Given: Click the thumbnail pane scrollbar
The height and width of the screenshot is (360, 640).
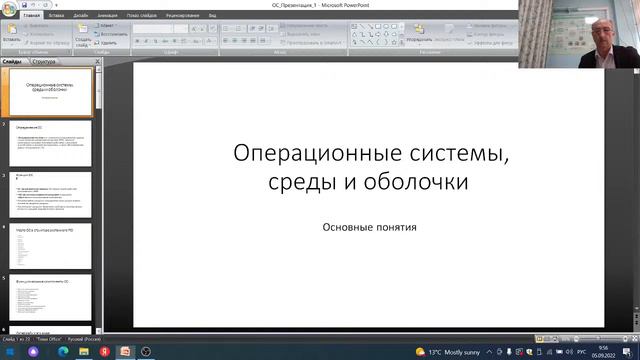Looking at the screenshot, I should click(x=98, y=200).
